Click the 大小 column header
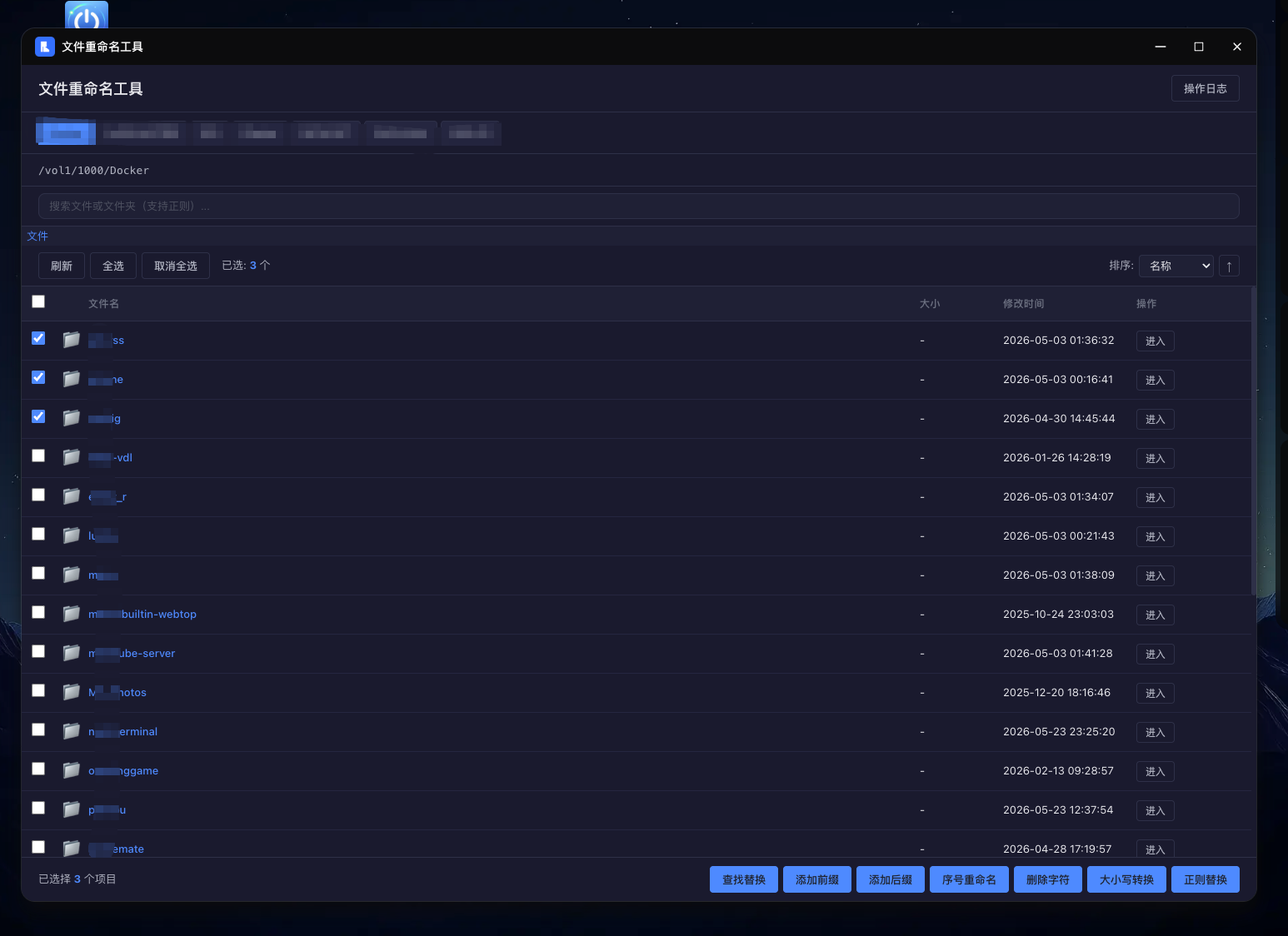 pyautogui.click(x=930, y=303)
